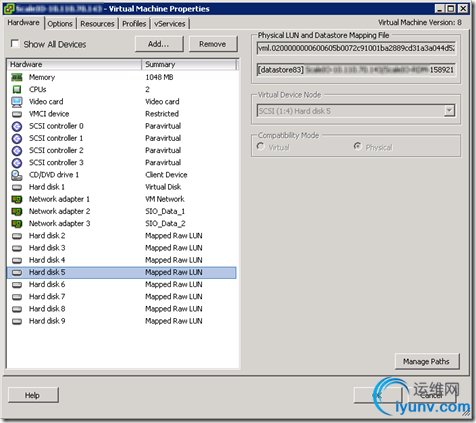Viewport: 476px width, 423px height.
Task: Click the Hard disk 4 icon
Action: 17,260
